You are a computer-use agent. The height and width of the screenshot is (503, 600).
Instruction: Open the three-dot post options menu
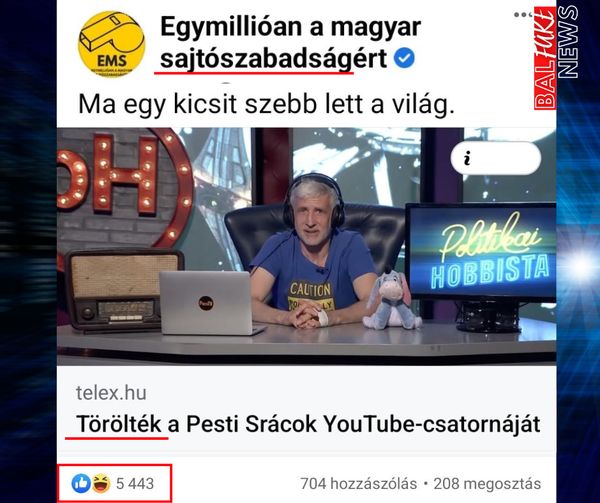[x=523, y=15]
